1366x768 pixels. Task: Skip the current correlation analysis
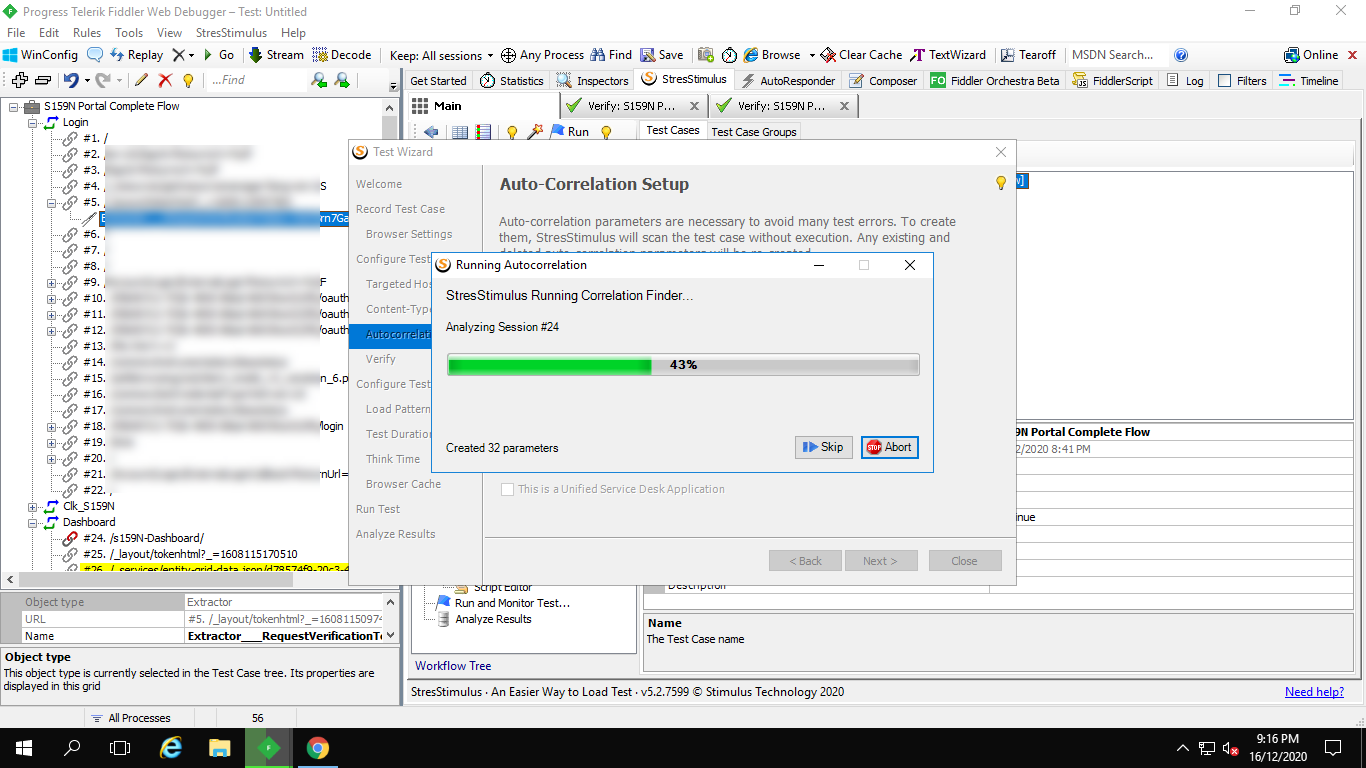pos(822,447)
